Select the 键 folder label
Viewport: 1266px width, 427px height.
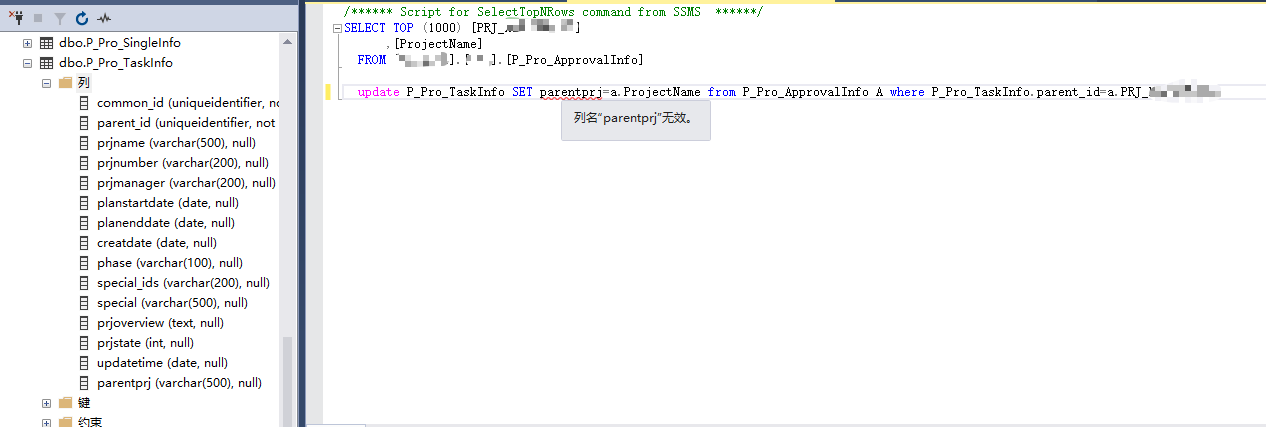[x=84, y=403]
